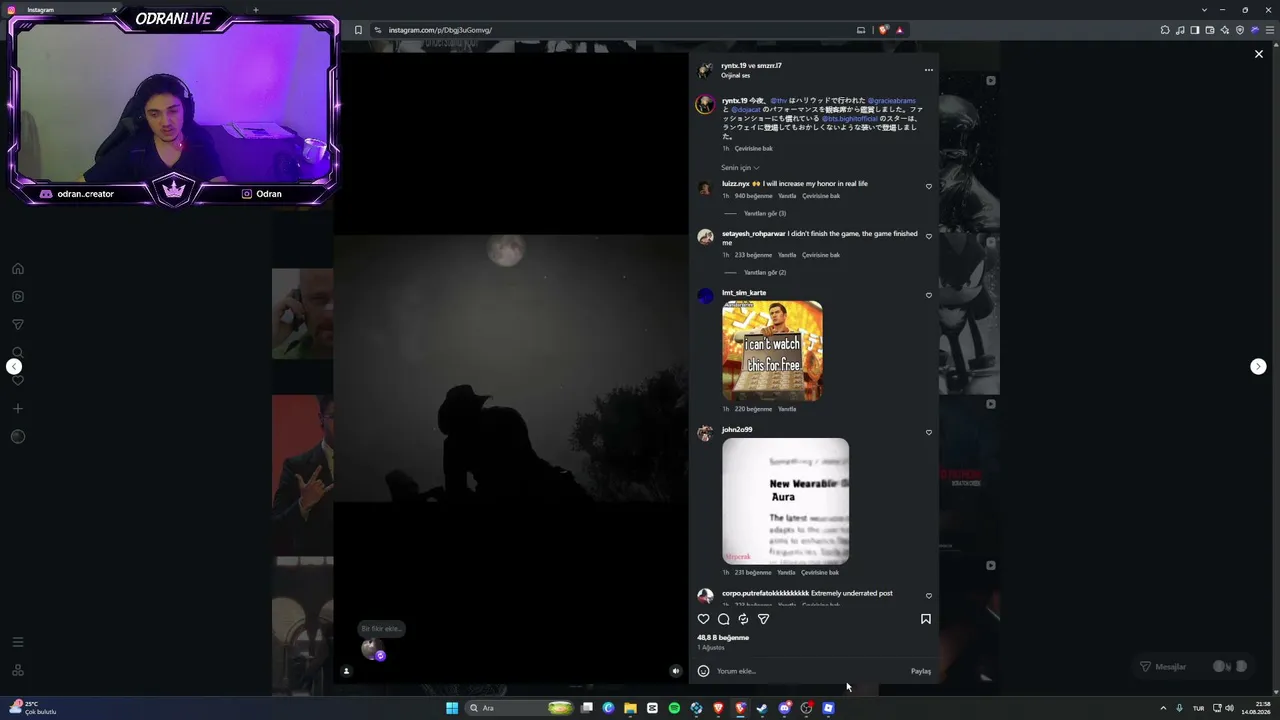
Task: Save the post with bookmark icon
Action: pyautogui.click(x=925, y=619)
